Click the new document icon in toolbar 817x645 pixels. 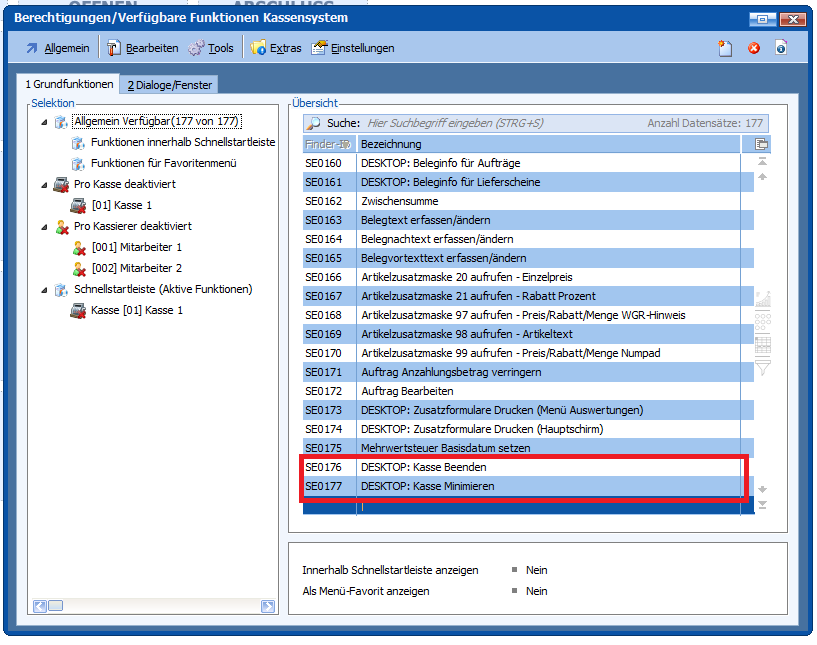coord(726,48)
